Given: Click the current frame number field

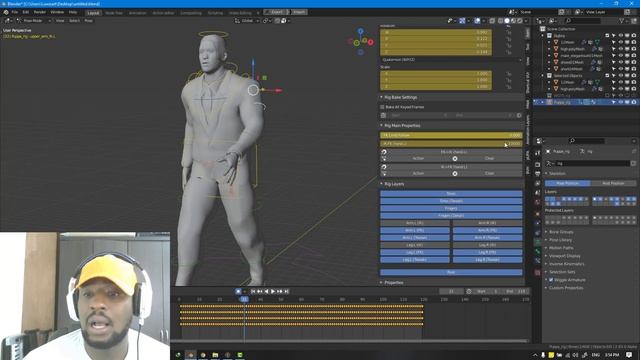Looking at the screenshot, I should pos(451,291).
